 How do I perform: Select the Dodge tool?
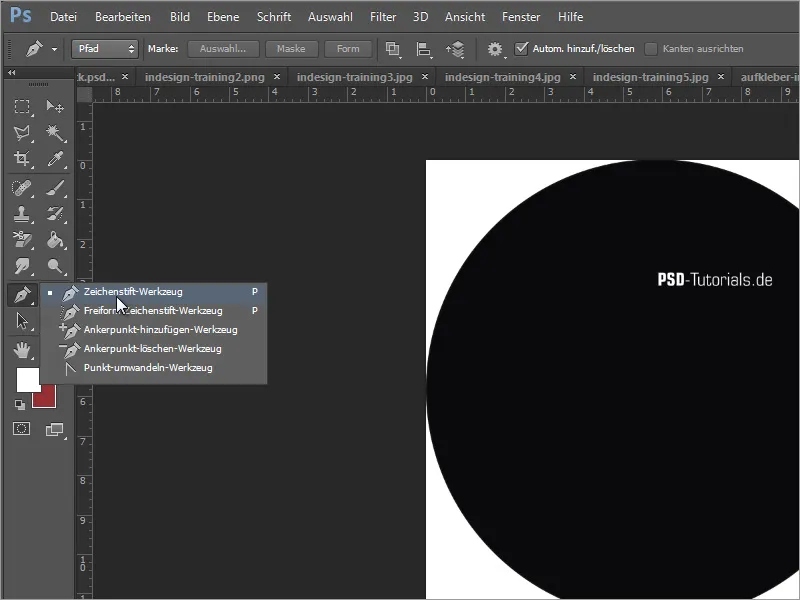(x=55, y=266)
